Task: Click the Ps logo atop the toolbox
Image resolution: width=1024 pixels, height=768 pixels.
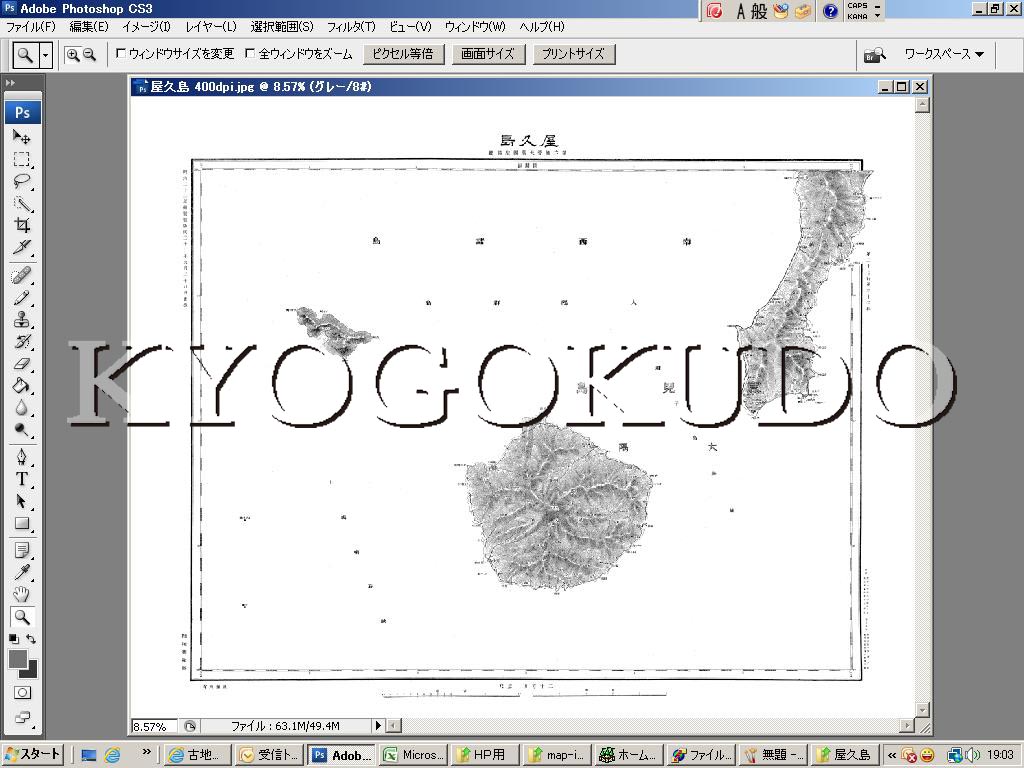Action: pos(23,112)
